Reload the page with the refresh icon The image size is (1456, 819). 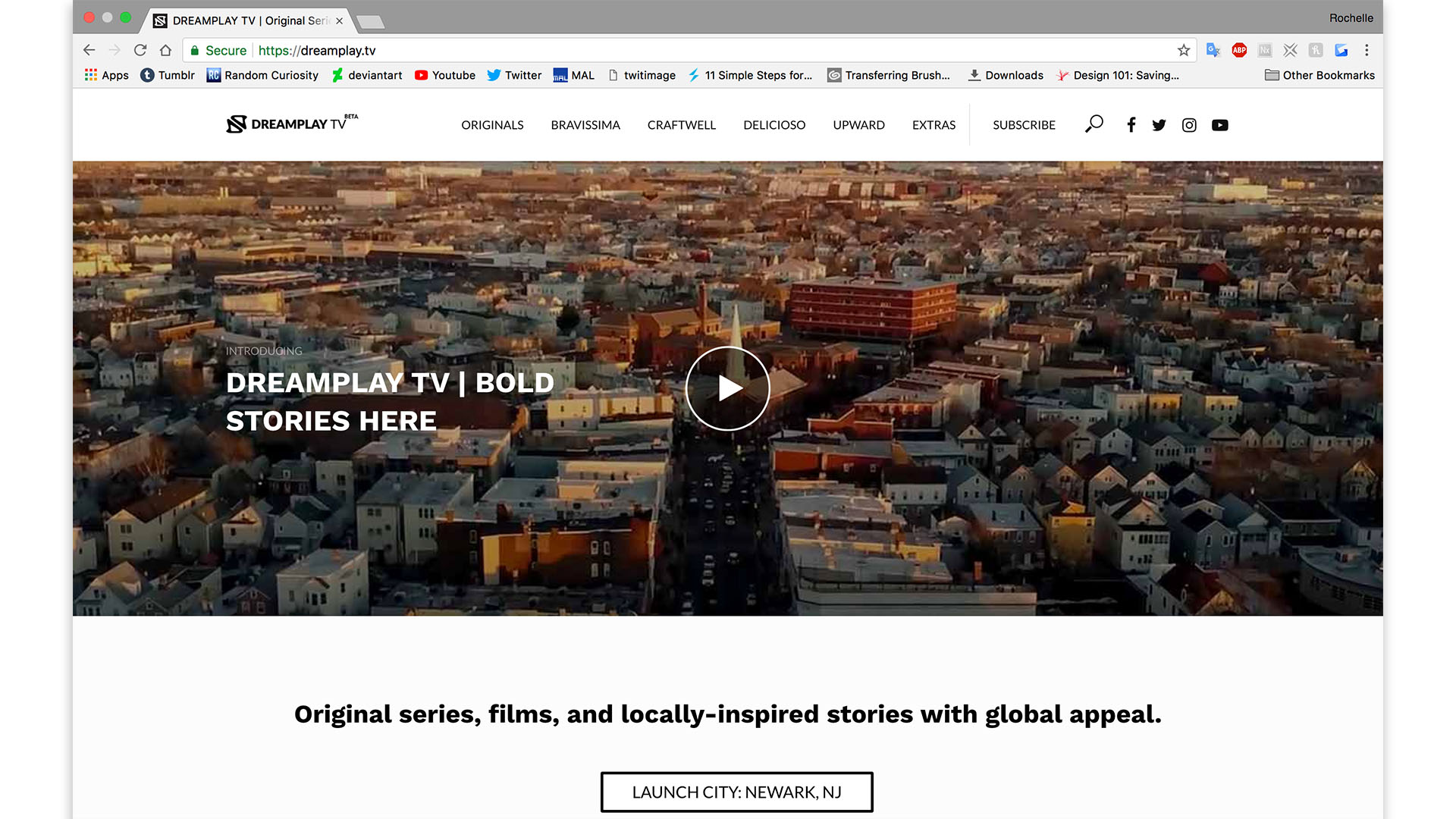140,50
